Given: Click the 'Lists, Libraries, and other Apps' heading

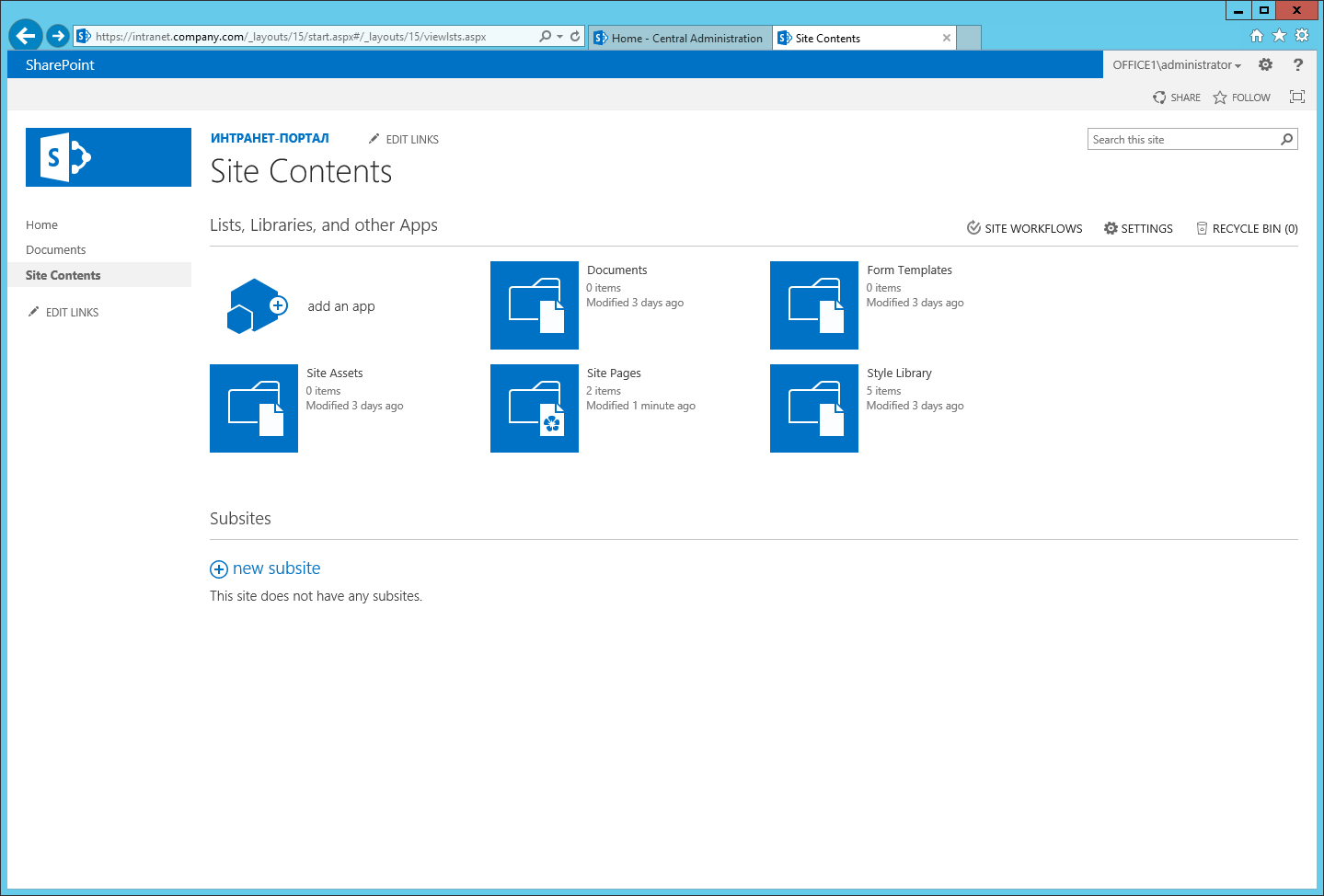Looking at the screenshot, I should click(324, 225).
